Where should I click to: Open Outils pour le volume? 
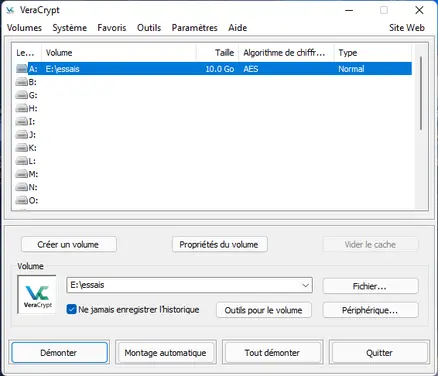(x=264, y=310)
